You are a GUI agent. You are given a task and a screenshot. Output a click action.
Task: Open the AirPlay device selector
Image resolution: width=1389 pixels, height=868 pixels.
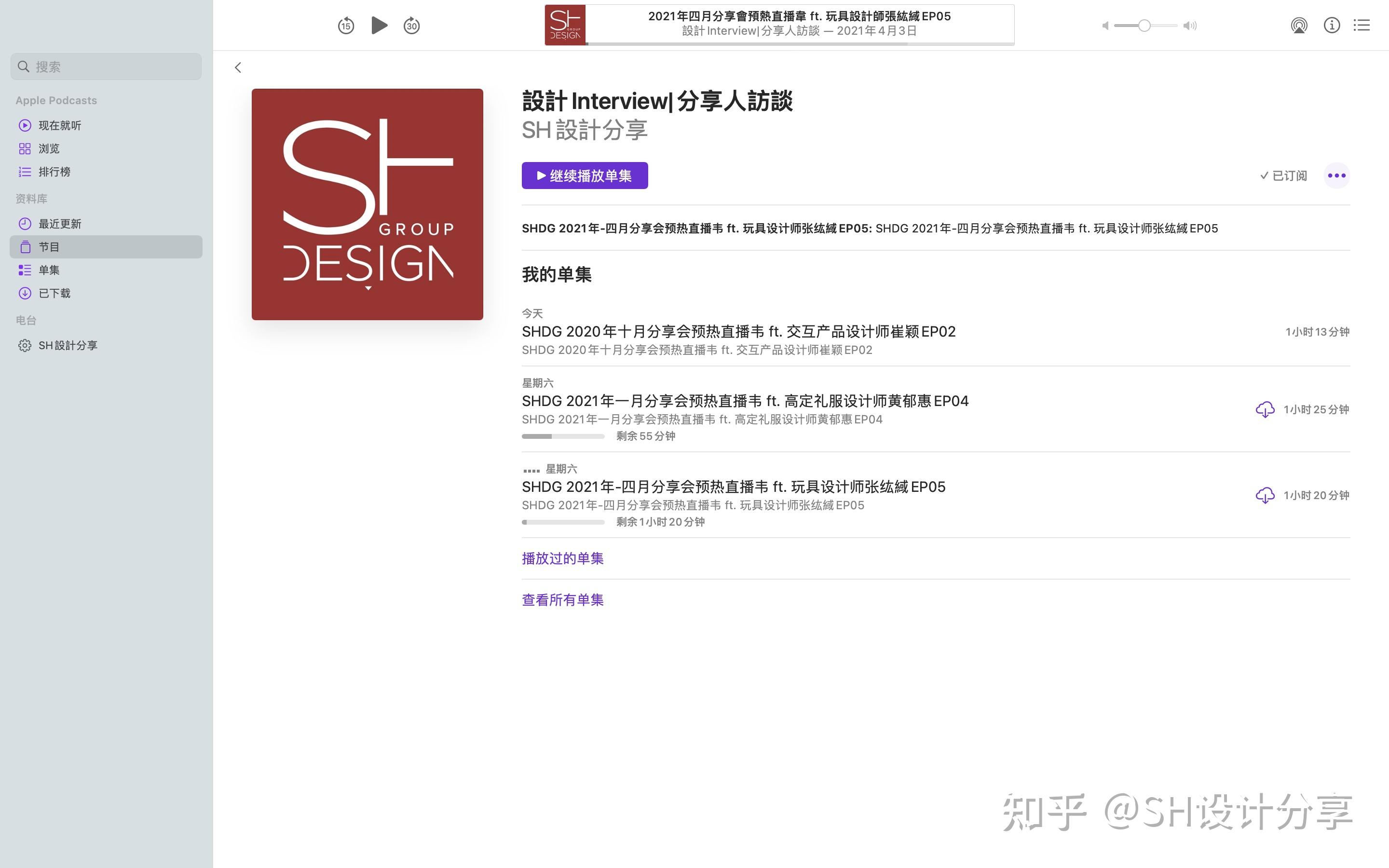point(1299,25)
